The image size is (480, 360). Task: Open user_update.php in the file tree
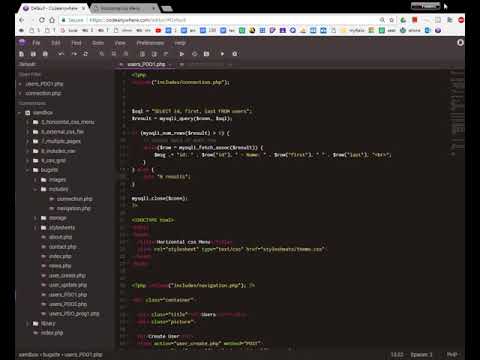point(68,285)
